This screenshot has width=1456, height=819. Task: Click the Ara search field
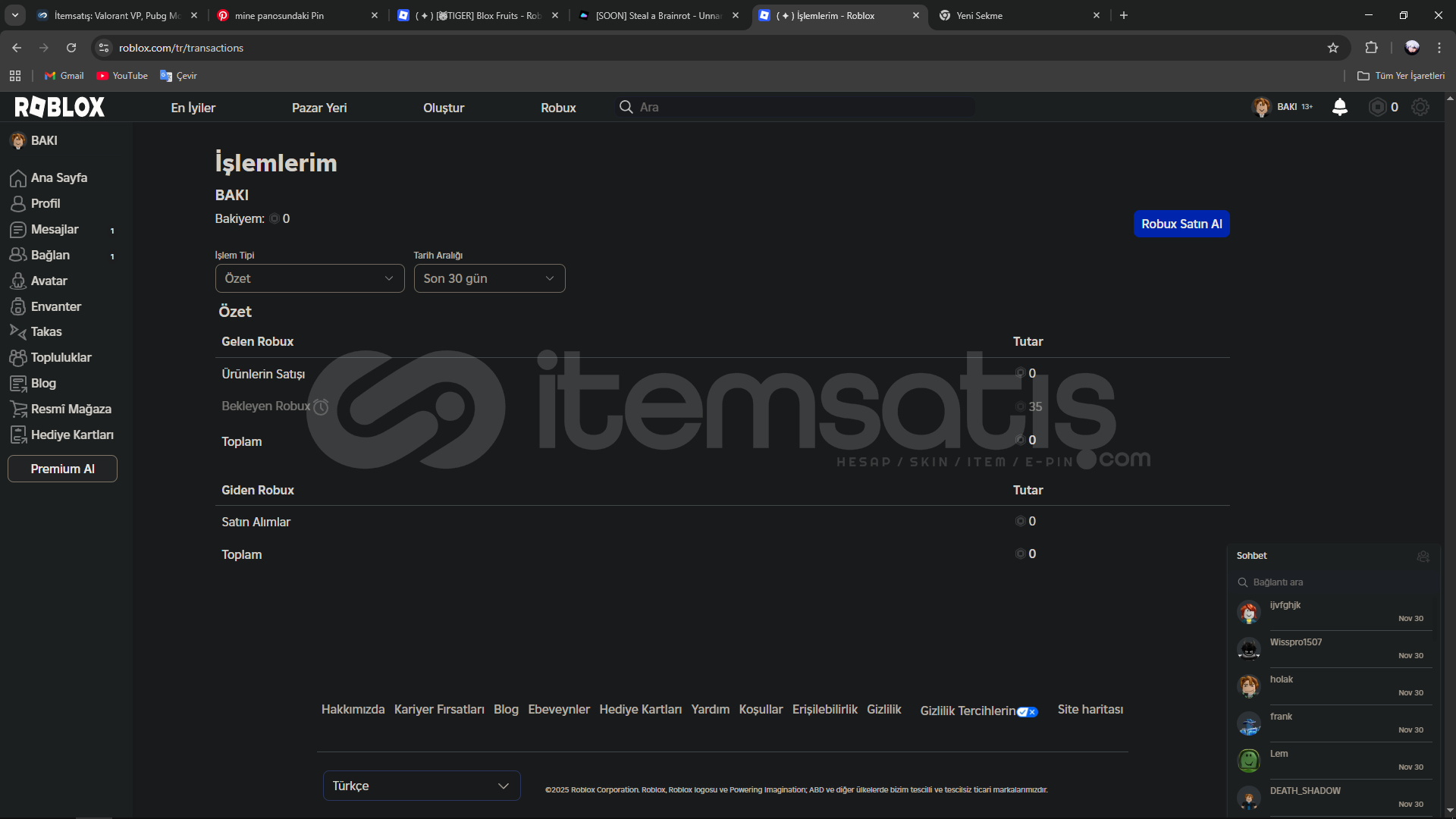coord(796,107)
